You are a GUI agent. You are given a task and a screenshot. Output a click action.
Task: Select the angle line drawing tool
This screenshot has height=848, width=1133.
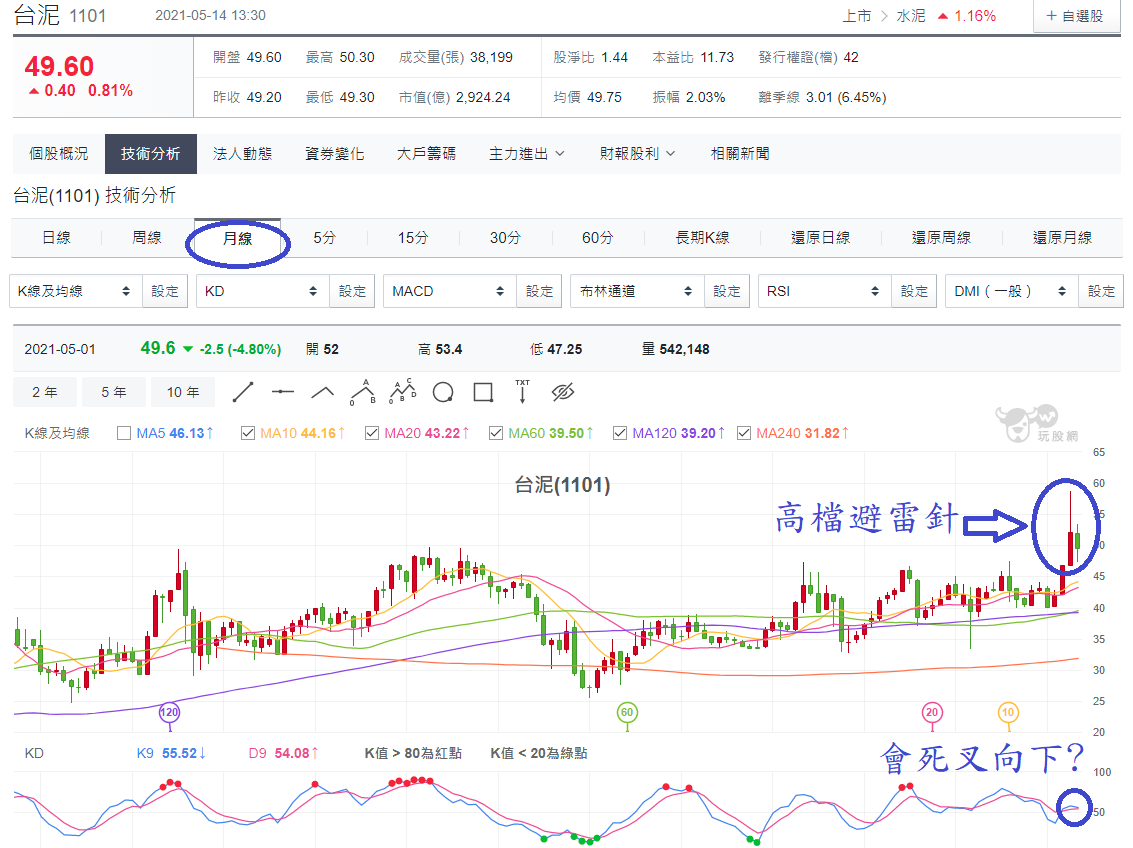[x=322, y=392]
